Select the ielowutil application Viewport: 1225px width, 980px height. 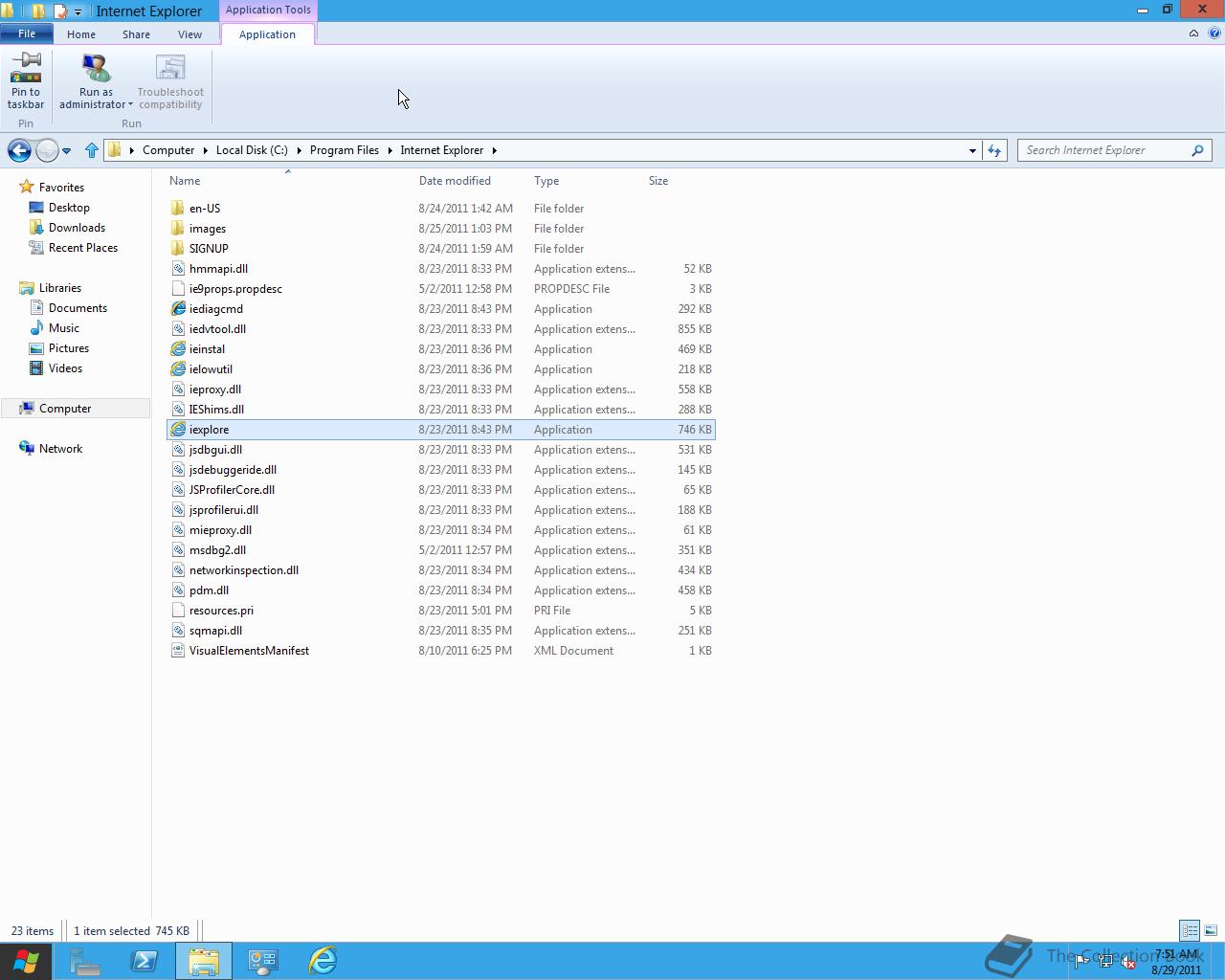point(441,369)
